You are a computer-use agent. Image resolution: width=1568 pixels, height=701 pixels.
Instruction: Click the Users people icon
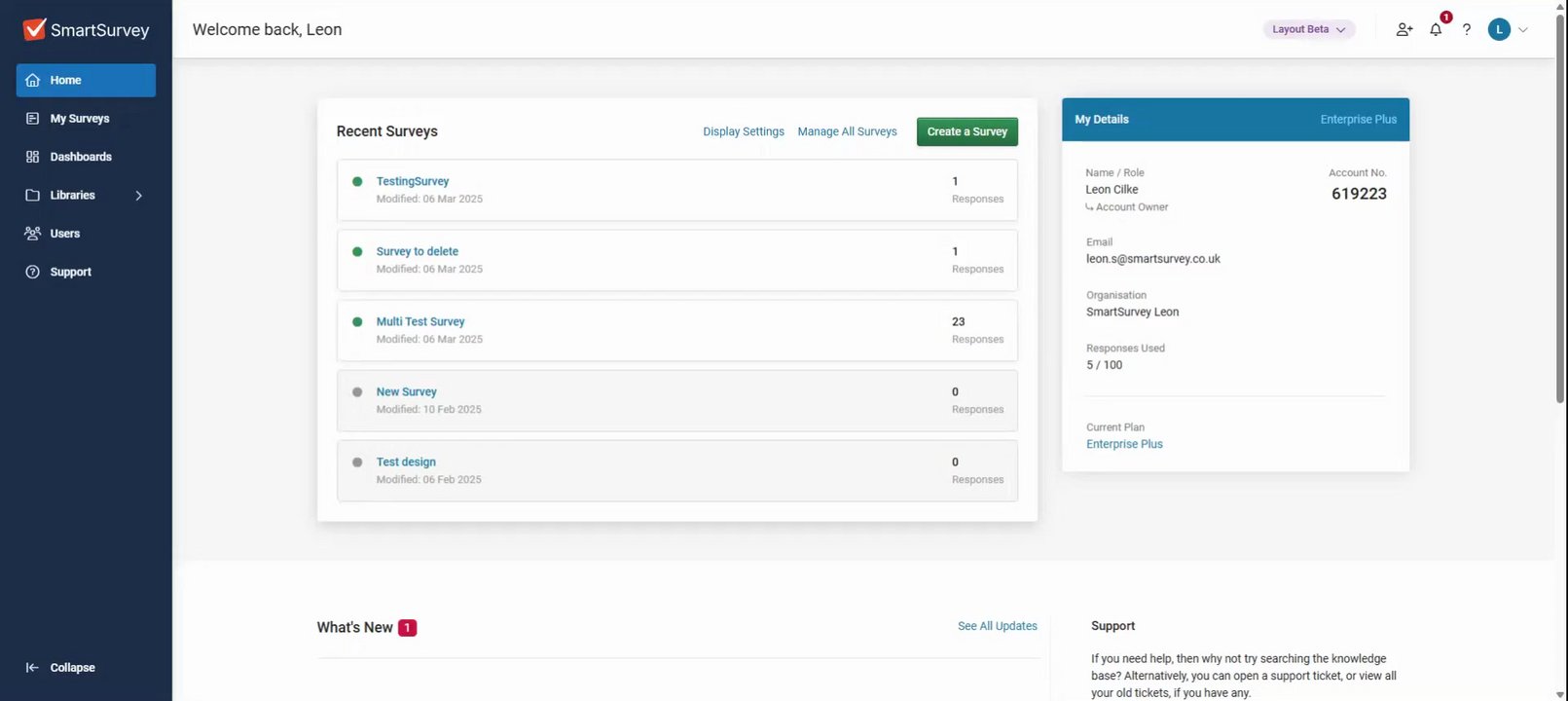(32, 234)
